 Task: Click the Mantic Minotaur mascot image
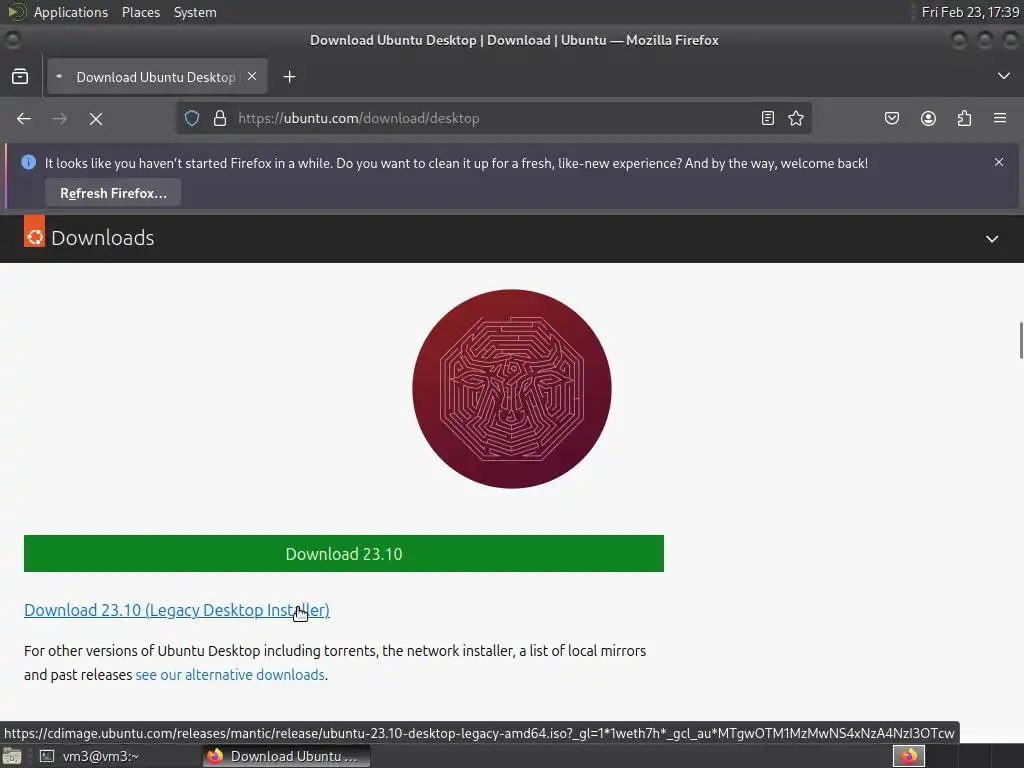pos(512,389)
